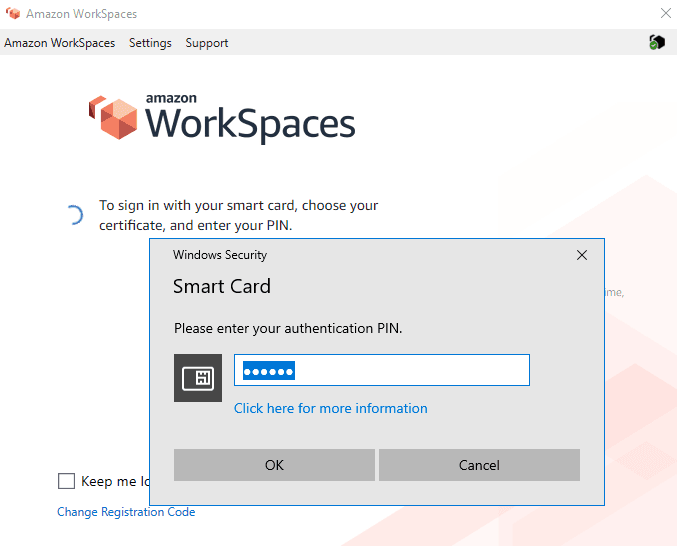Cancel the smart card PIN dialog
Viewport: 677px width, 546px height.
tap(479, 465)
